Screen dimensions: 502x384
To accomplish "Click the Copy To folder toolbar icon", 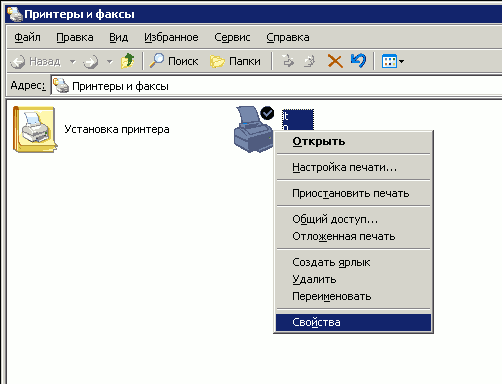I will pyautogui.click(x=310, y=61).
